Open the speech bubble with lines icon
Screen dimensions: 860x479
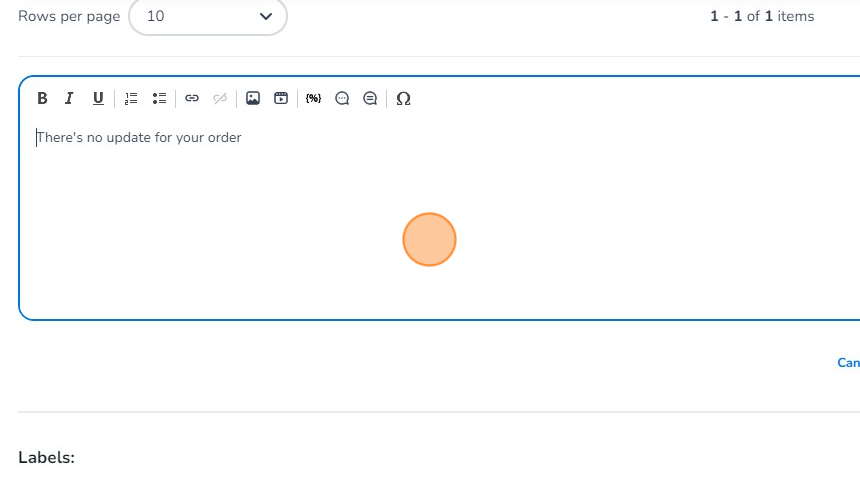[370, 98]
